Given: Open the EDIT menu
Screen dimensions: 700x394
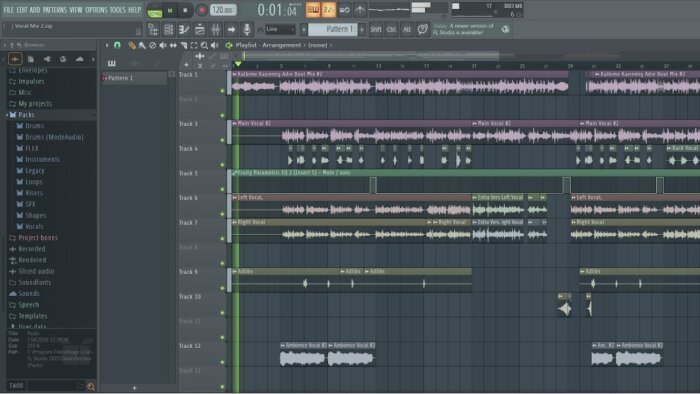Looking at the screenshot, I should [x=22, y=10].
